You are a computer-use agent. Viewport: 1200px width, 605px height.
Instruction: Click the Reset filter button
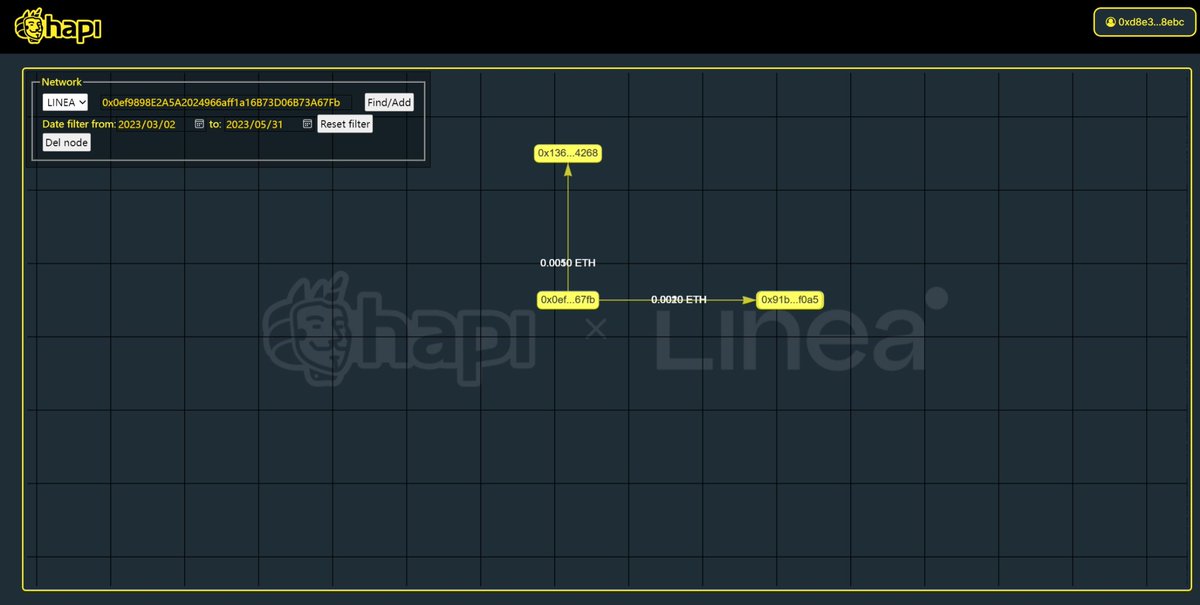[x=345, y=125]
